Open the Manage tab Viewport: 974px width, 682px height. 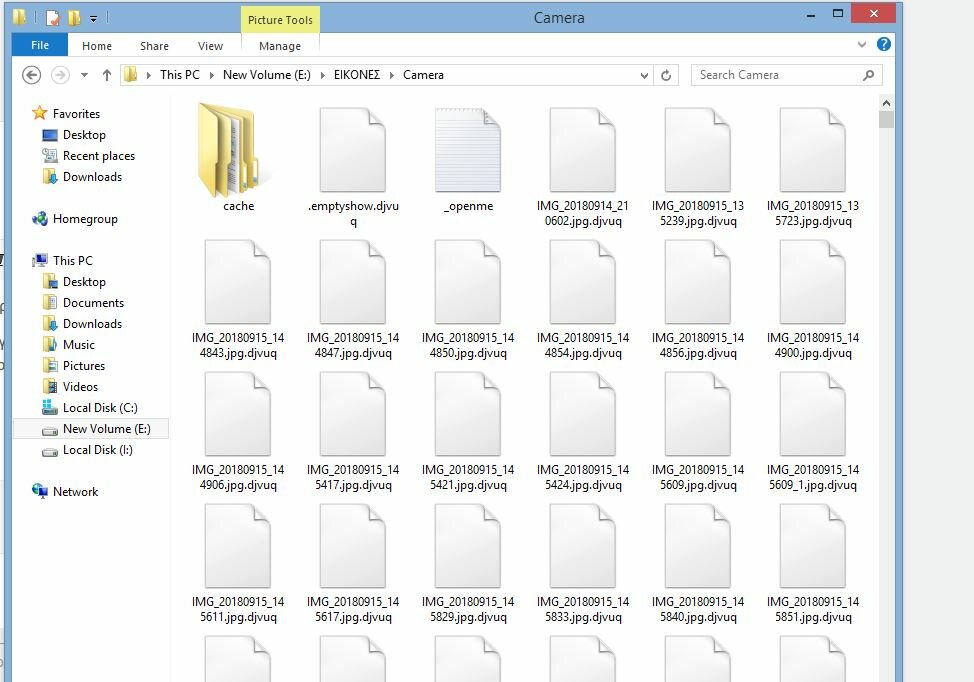coord(280,46)
